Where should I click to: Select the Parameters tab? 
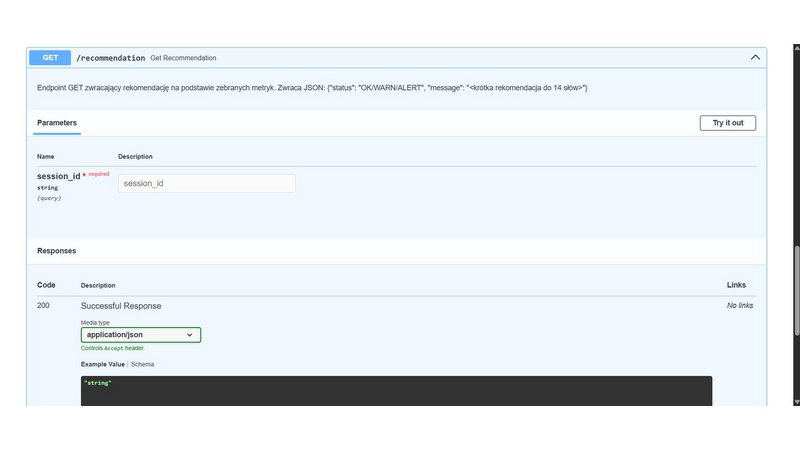click(57, 123)
